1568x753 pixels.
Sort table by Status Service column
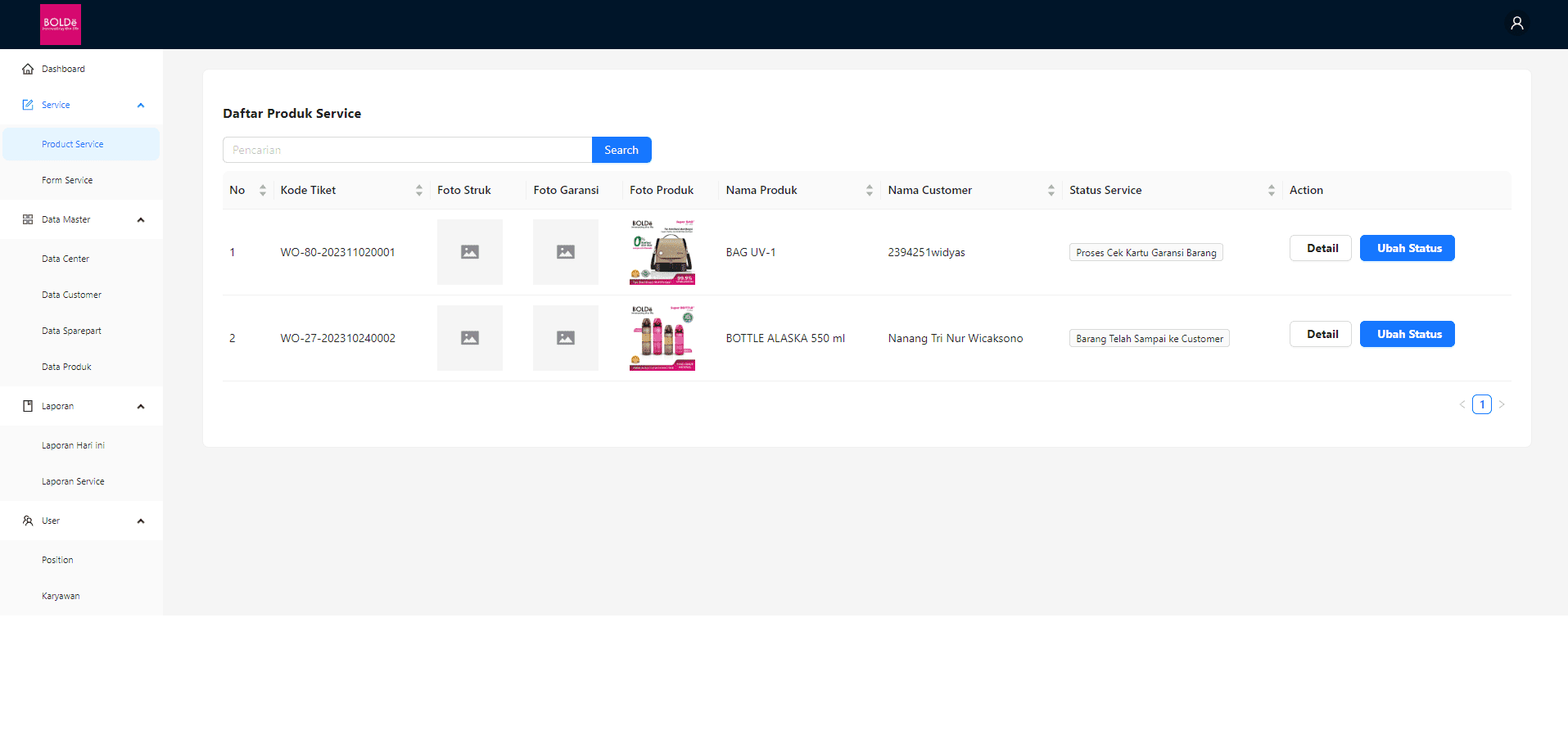tap(1271, 190)
